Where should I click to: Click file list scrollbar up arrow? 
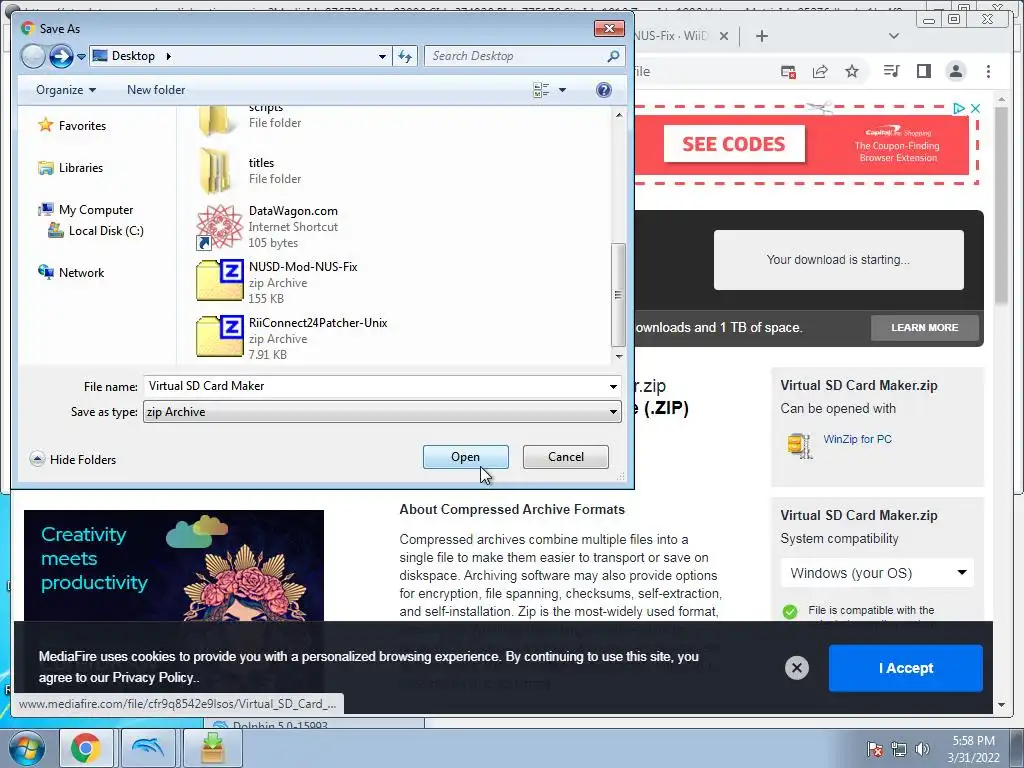pos(618,115)
